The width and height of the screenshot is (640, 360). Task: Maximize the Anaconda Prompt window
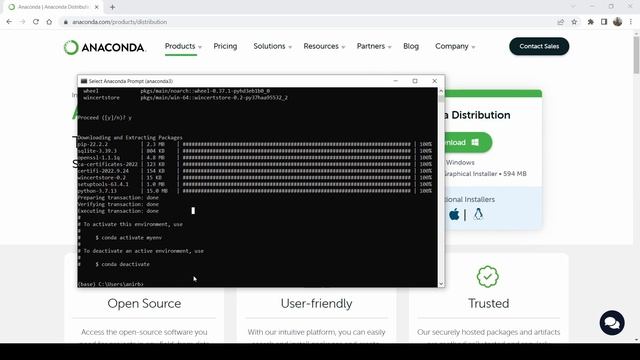click(415, 81)
